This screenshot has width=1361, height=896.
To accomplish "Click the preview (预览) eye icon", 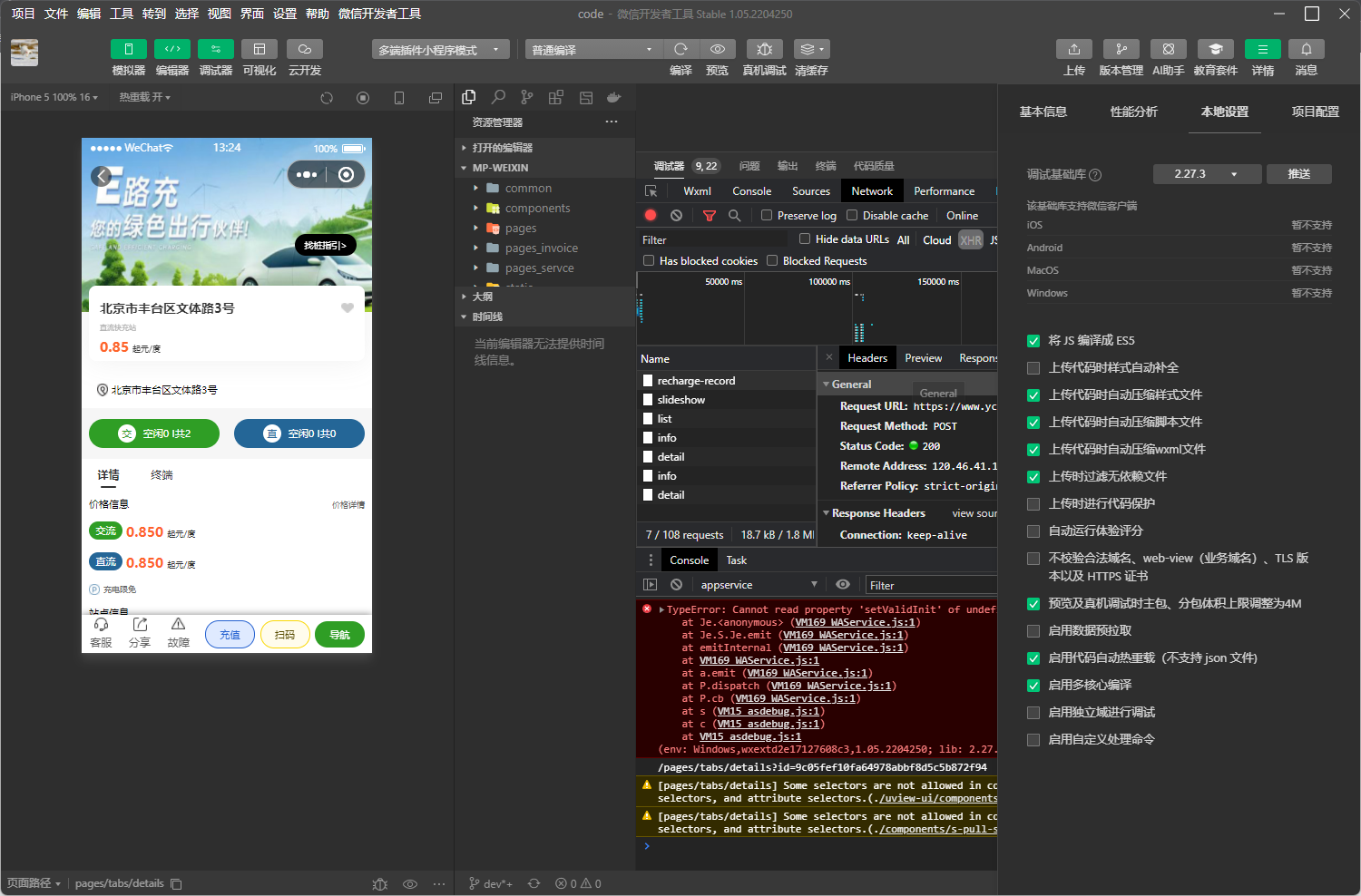I will point(718,49).
